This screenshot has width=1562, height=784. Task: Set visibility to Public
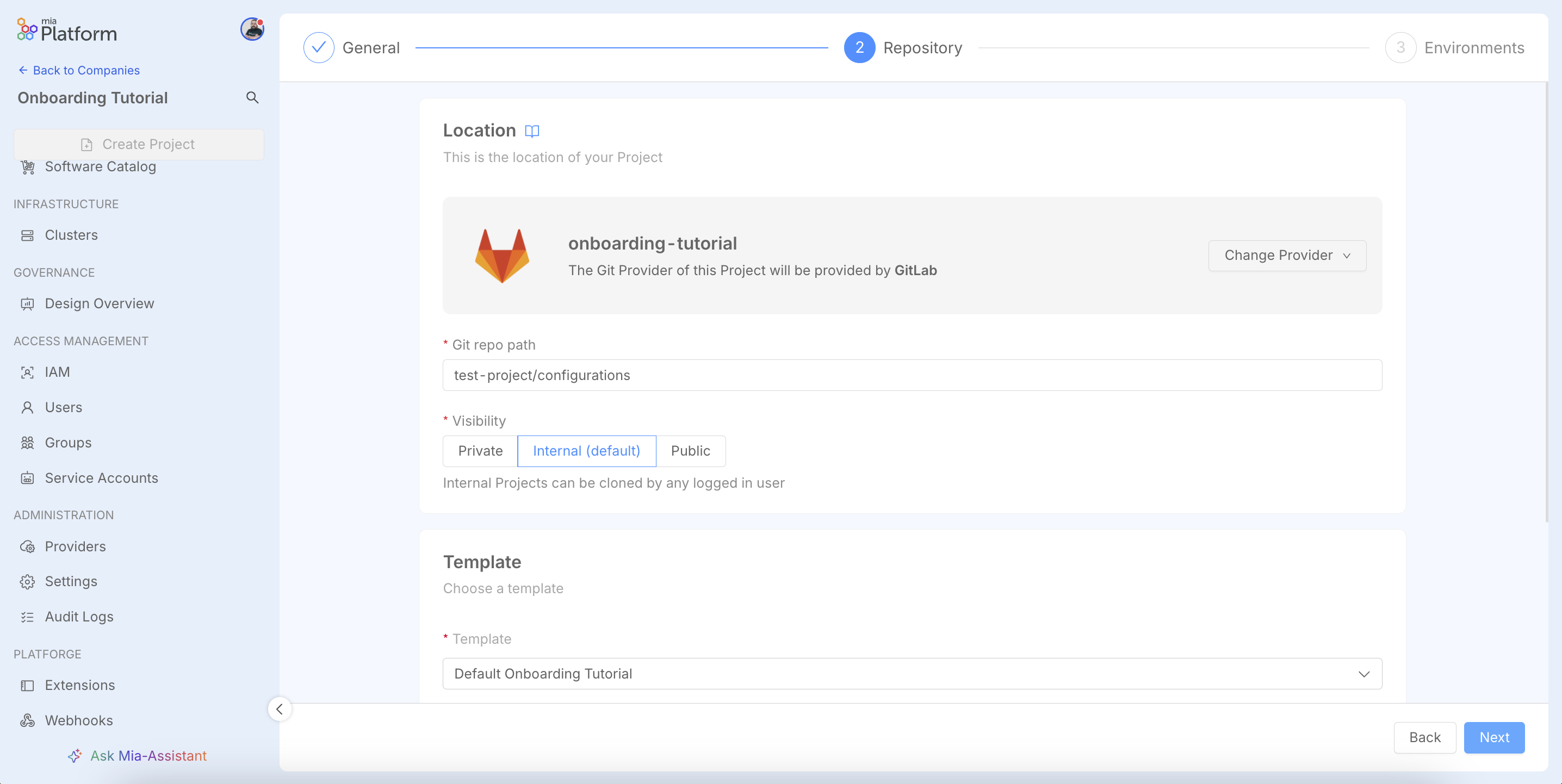pos(690,451)
